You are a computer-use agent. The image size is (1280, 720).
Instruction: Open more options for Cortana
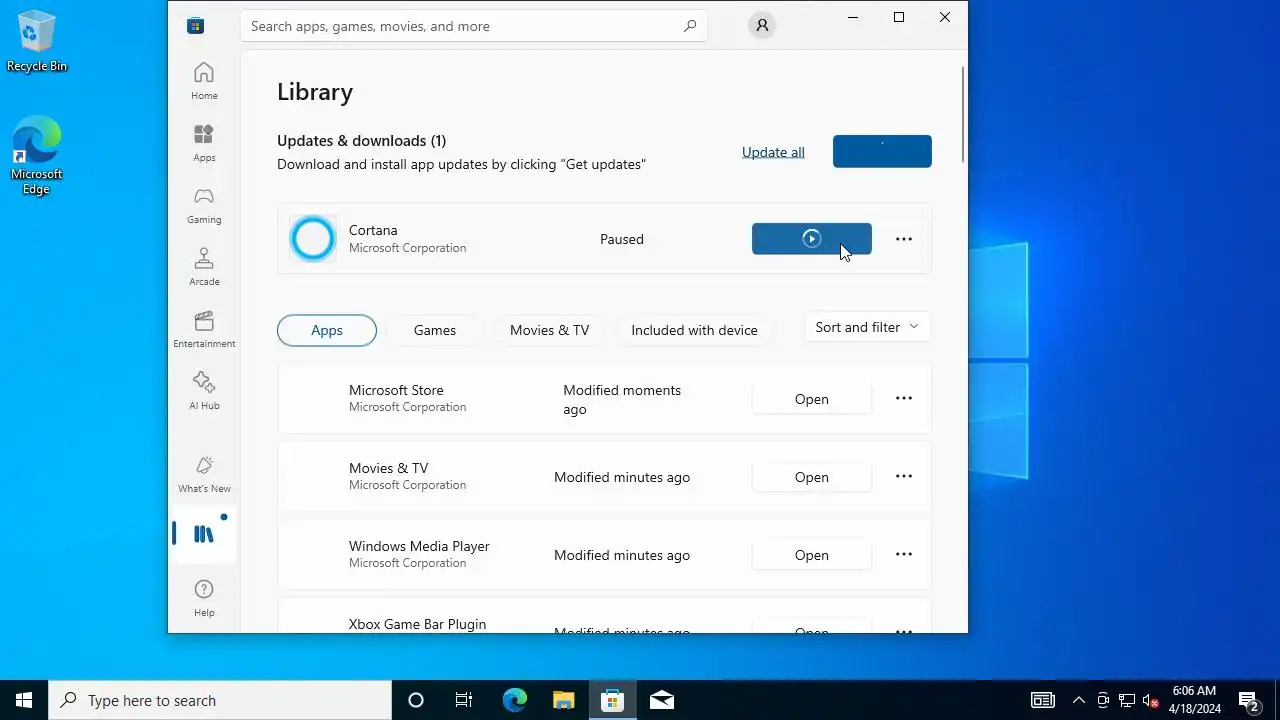click(904, 239)
